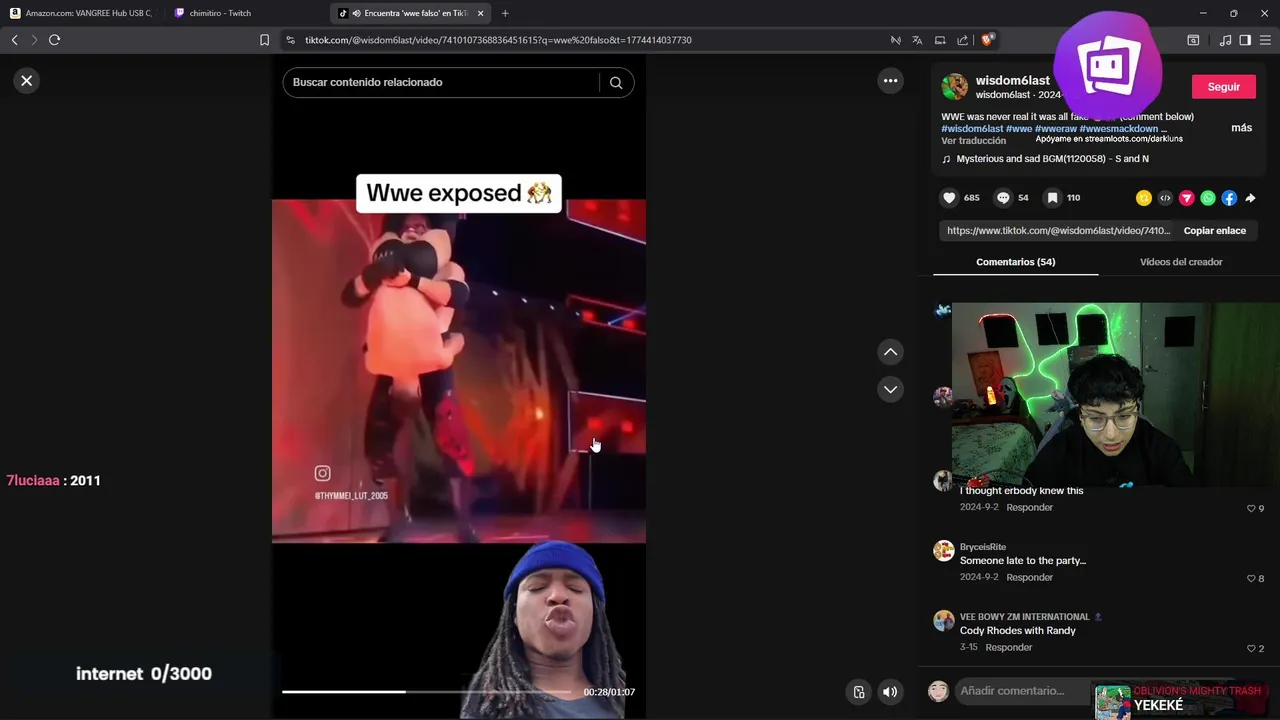This screenshot has height=720, width=1280.
Task: Reply to 'I thought erbody knew this' comment
Action: [1029, 508]
